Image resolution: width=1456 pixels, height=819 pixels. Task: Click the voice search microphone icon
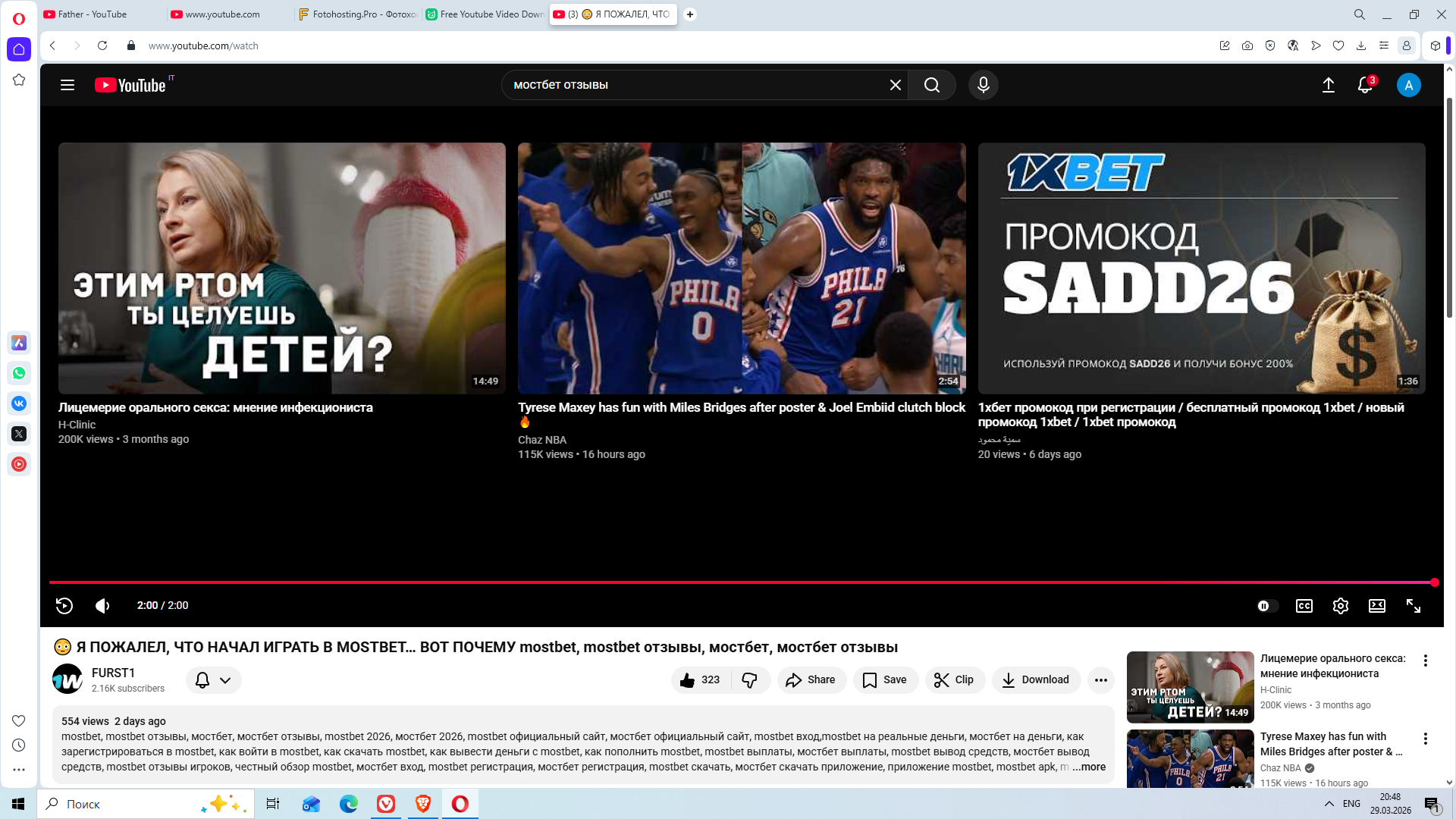click(983, 85)
